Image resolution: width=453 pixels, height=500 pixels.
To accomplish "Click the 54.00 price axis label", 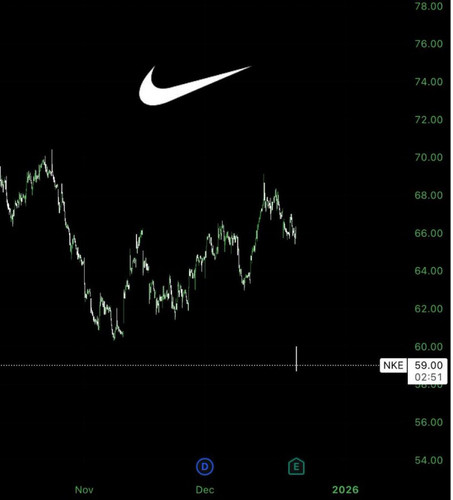I will [429, 460].
